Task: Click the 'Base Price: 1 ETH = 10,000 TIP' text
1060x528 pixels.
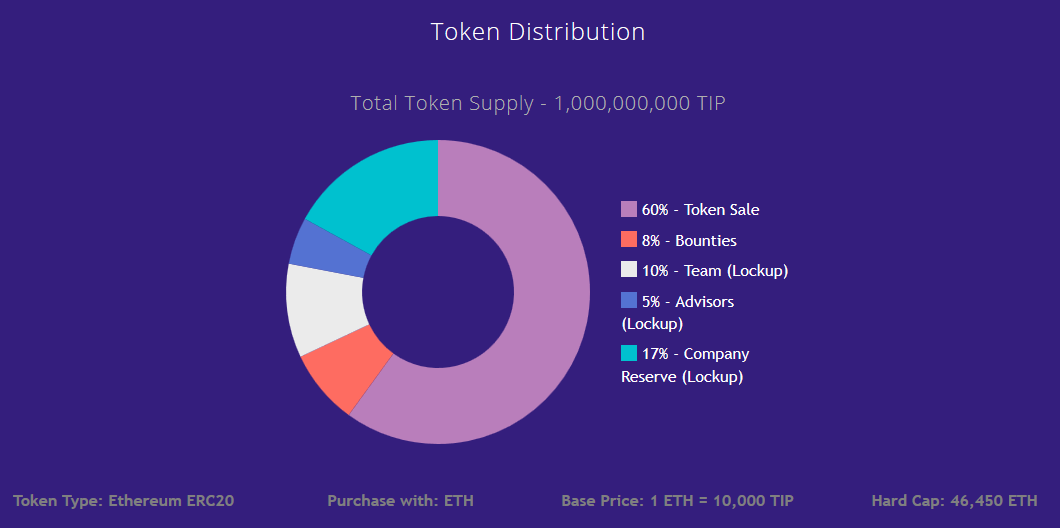Action: [677, 501]
